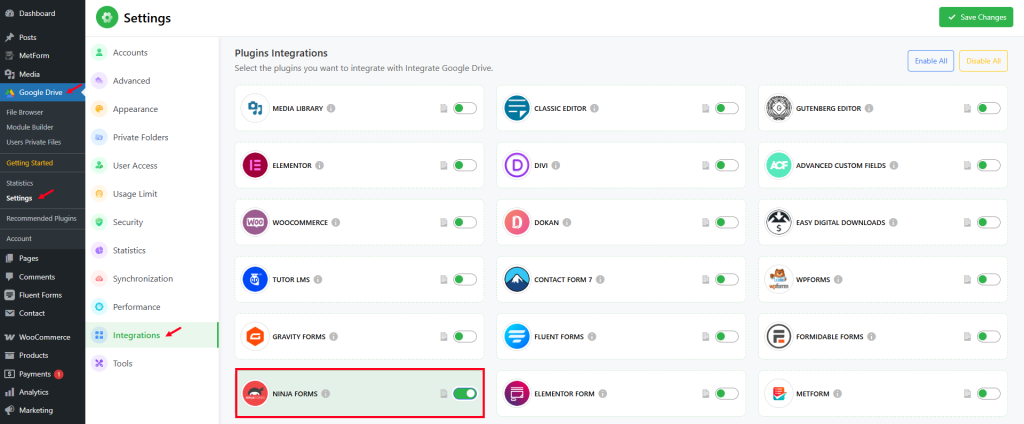
Task: Open the Analytics admin menu
Action: pos(42,393)
